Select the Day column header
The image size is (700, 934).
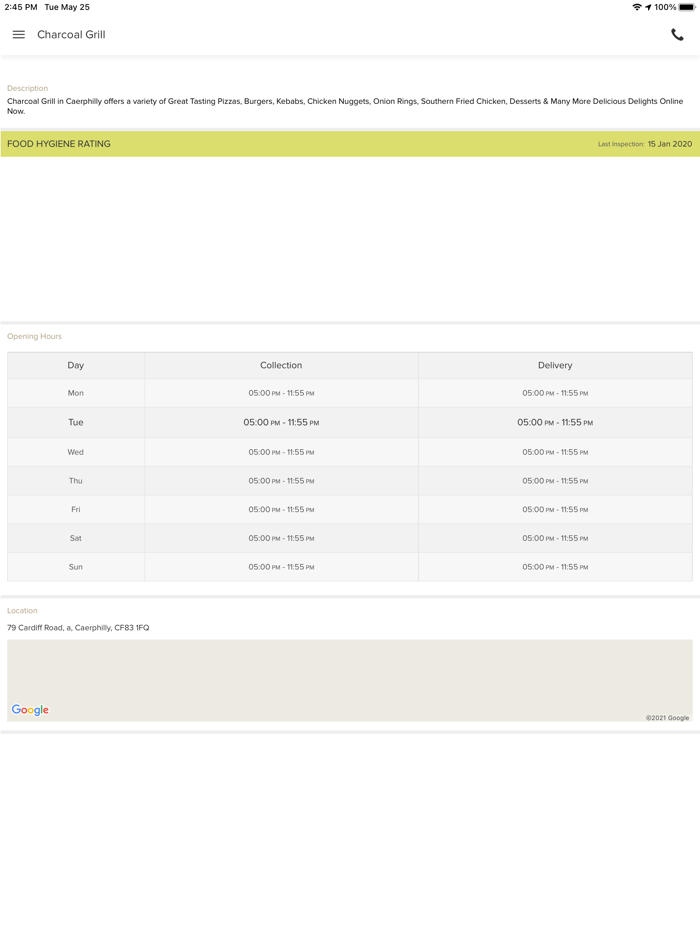[x=76, y=365]
